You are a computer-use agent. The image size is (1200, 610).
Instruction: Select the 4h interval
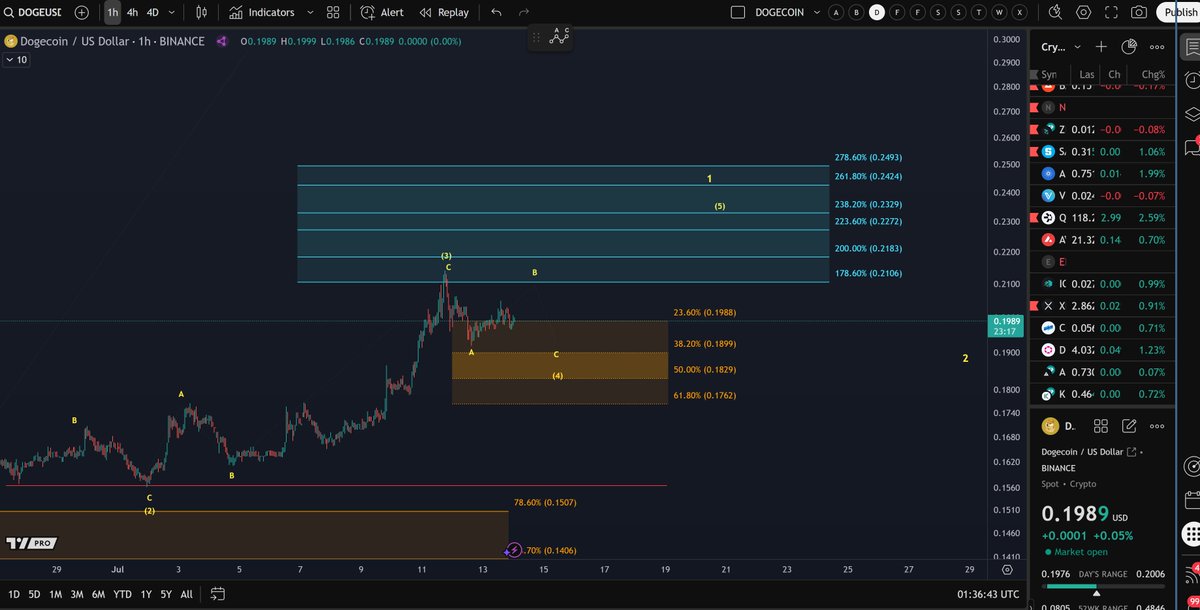click(x=132, y=12)
